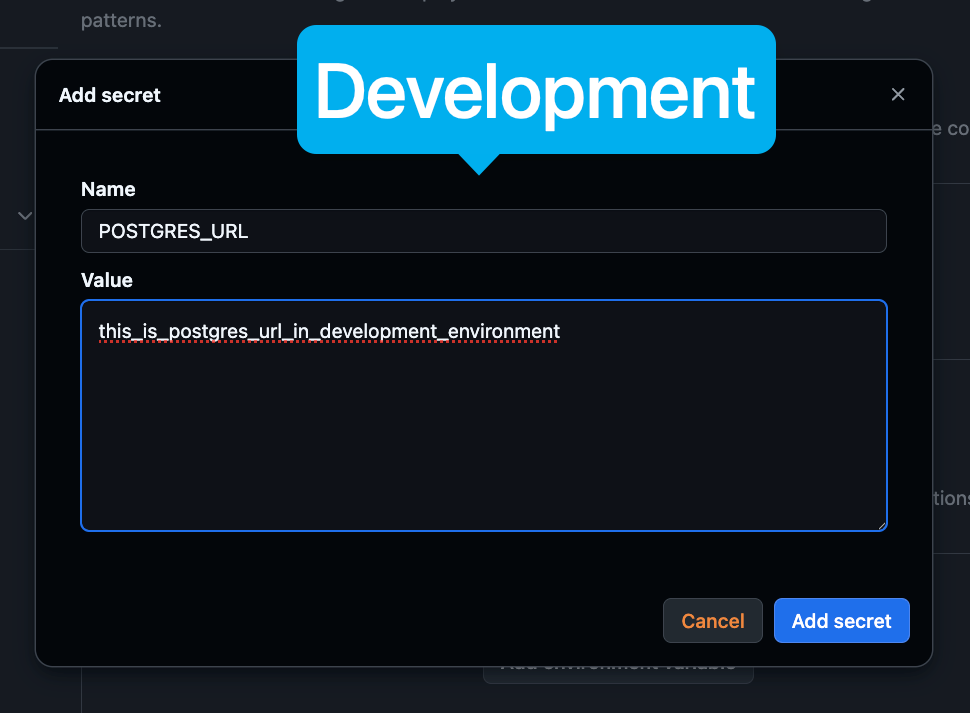Expand the left sidebar chevron
The width and height of the screenshot is (970, 713).
click(25, 215)
